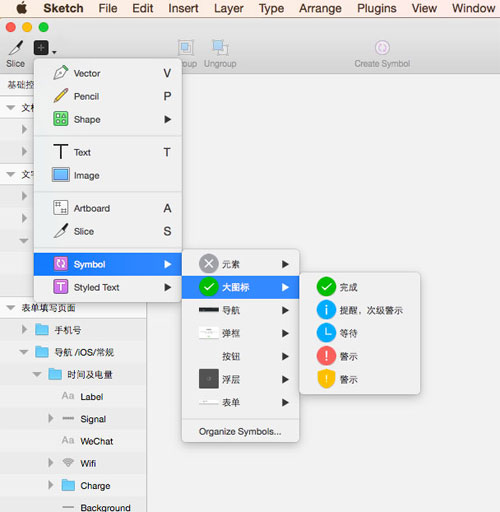The height and width of the screenshot is (512, 500).
Task: Pick the green 完成 checkmark symbol
Action: tap(359, 287)
